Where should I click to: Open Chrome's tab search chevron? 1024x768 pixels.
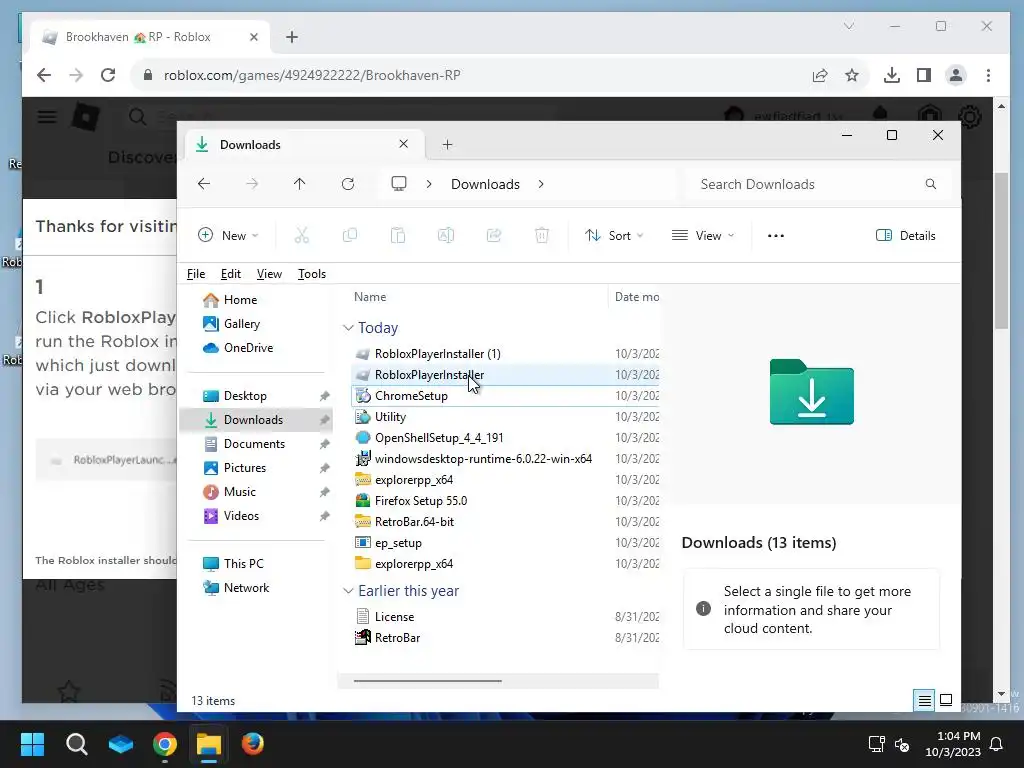(848, 26)
